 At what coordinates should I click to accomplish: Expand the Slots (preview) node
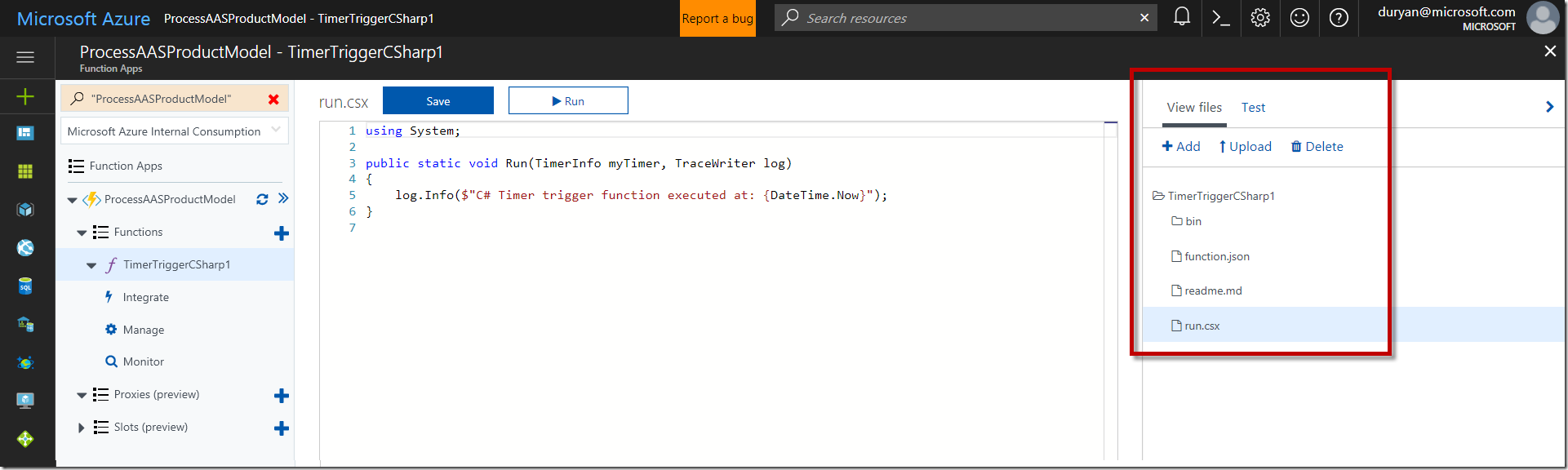[x=81, y=428]
